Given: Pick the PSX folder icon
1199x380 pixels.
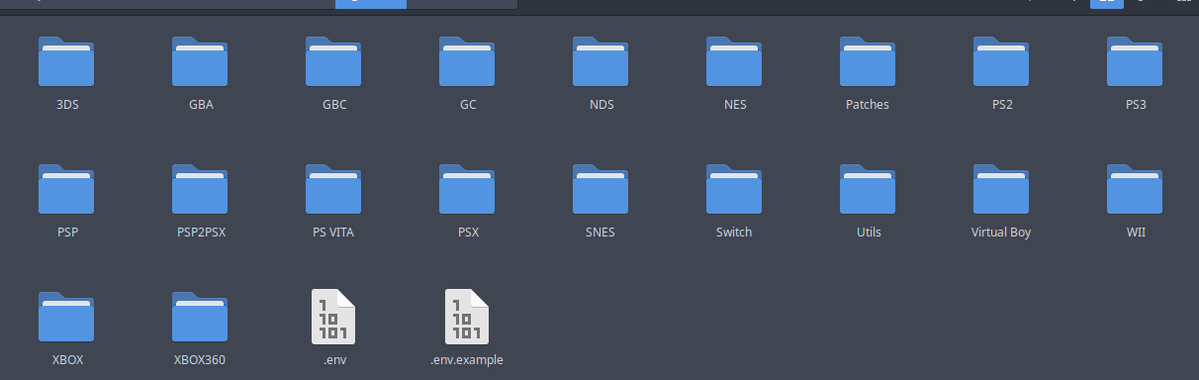Looking at the screenshot, I should tap(466, 190).
